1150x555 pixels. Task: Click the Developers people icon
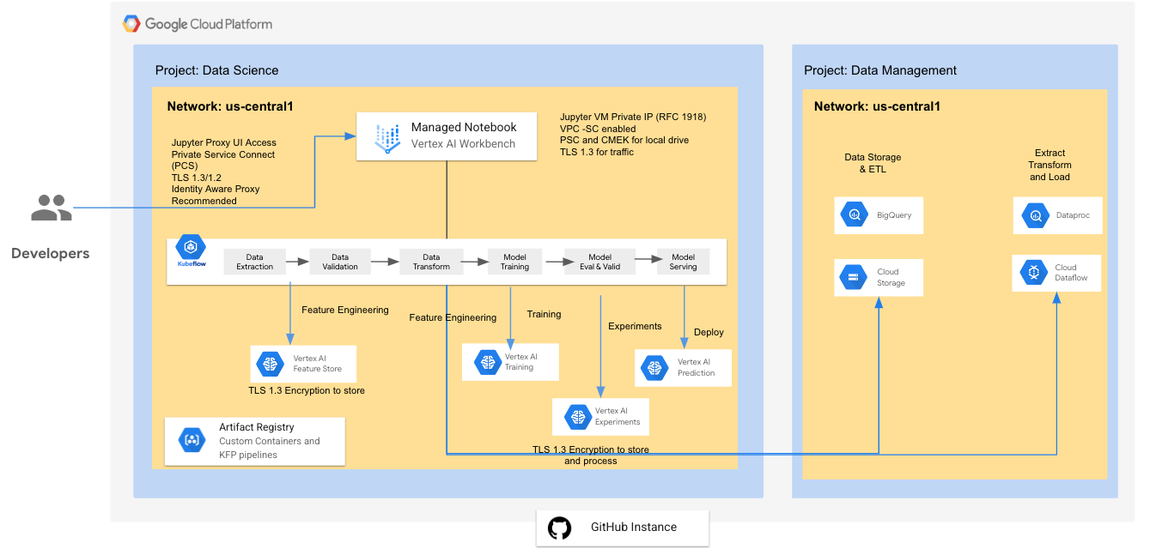51,208
